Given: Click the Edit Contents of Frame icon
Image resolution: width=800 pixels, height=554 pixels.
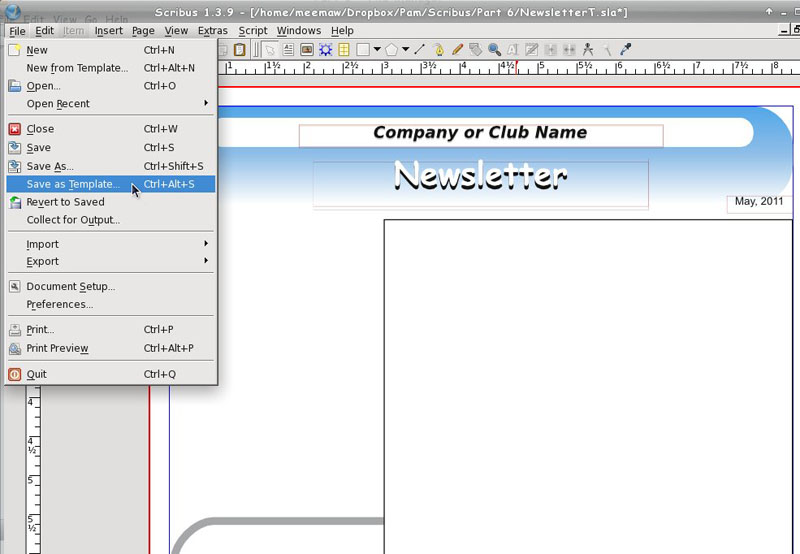Looking at the screenshot, I should tap(513, 50).
